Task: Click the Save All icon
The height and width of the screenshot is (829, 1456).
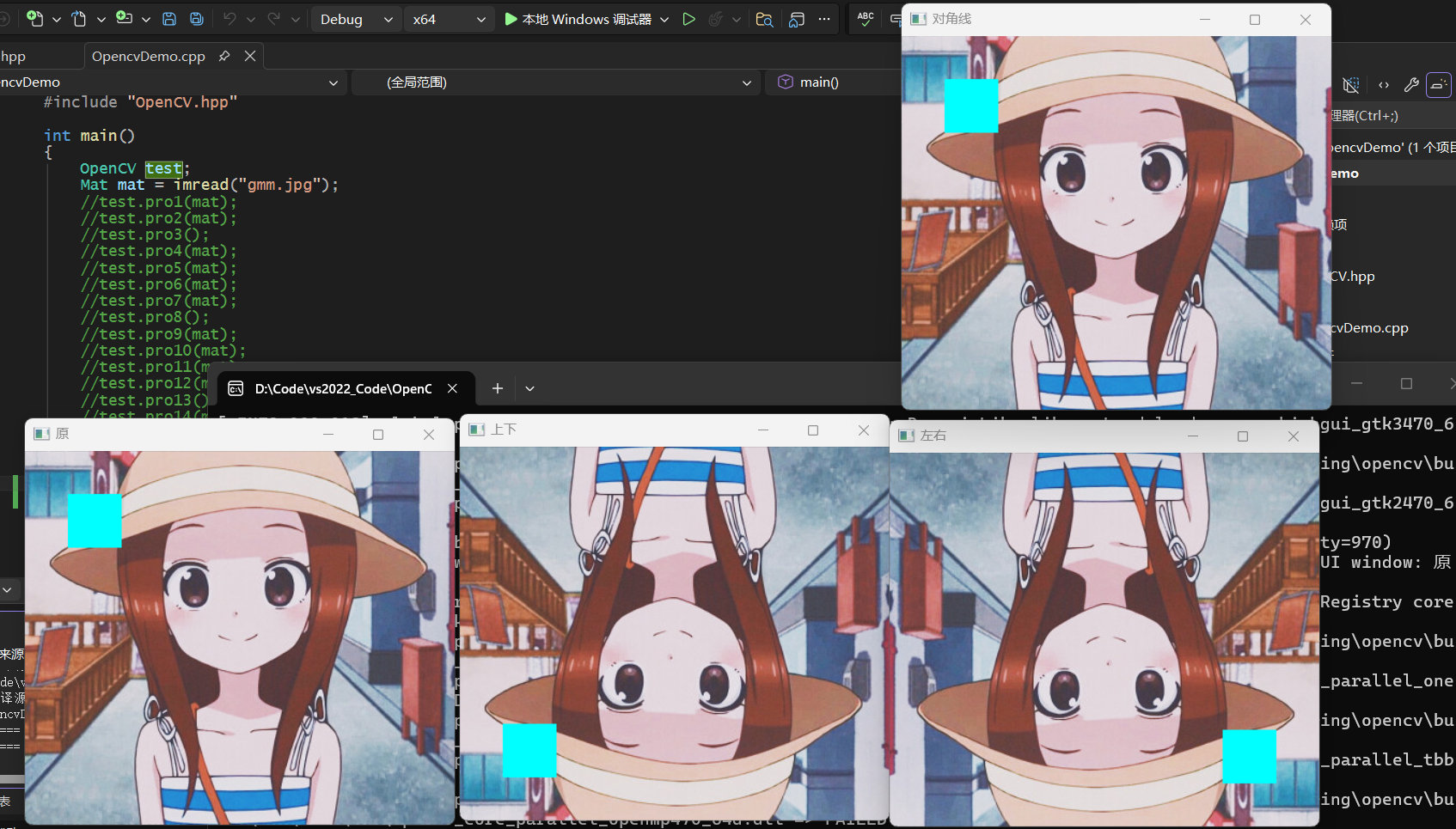Action: click(196, 19)
